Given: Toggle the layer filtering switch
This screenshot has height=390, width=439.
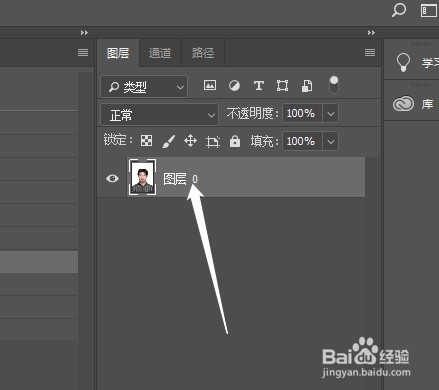Looking at the screenshot, I should point(334,85).
